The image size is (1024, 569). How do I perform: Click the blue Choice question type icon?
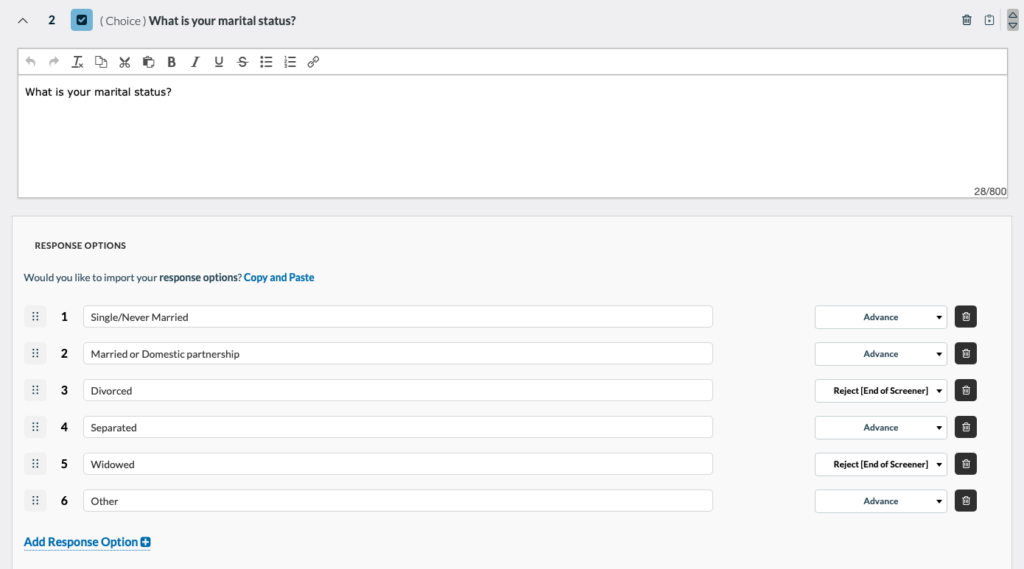pos(82,20)
